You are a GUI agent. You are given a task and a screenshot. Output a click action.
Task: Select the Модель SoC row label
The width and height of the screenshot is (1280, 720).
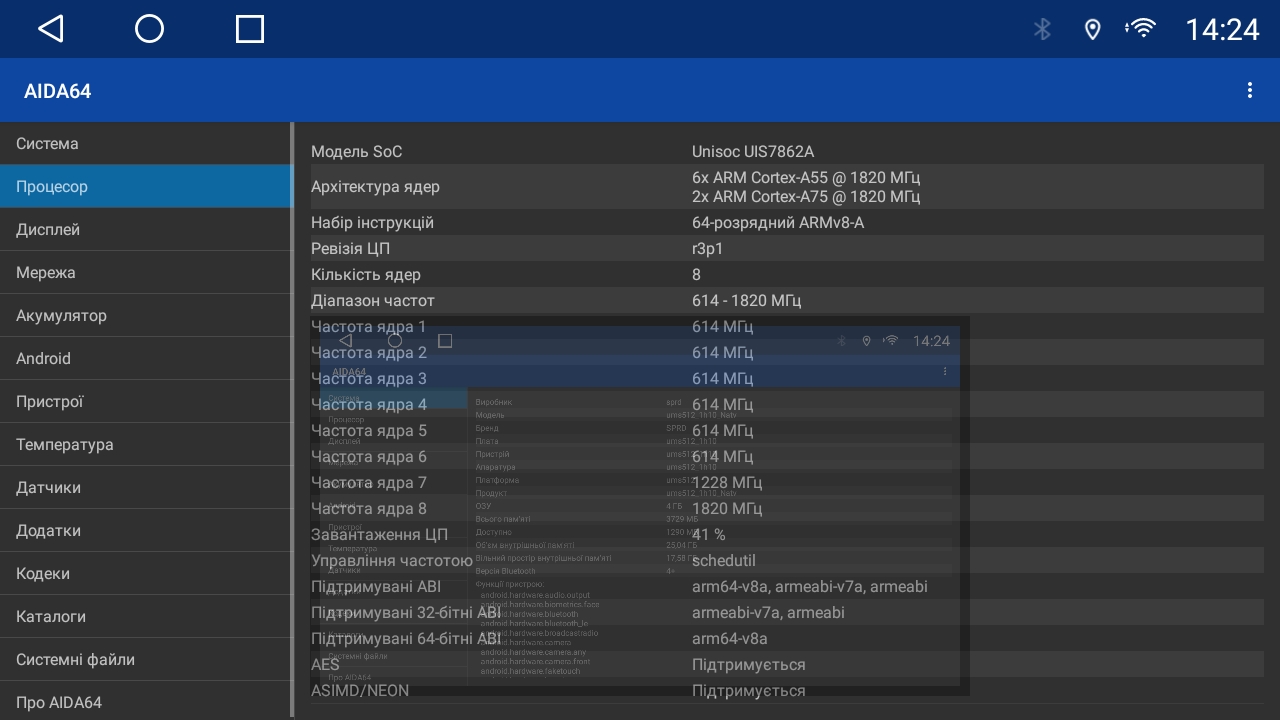(x=356, y=152)
